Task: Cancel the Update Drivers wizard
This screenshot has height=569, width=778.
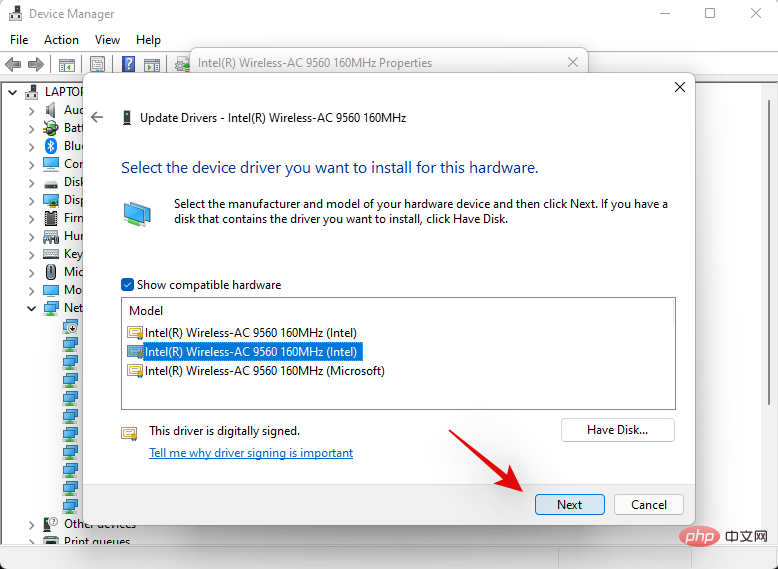Action: (x=648, y=505)
